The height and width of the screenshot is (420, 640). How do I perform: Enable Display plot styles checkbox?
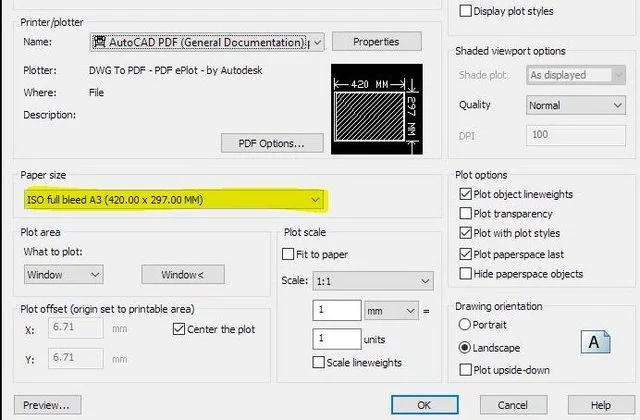click(465, 11)
